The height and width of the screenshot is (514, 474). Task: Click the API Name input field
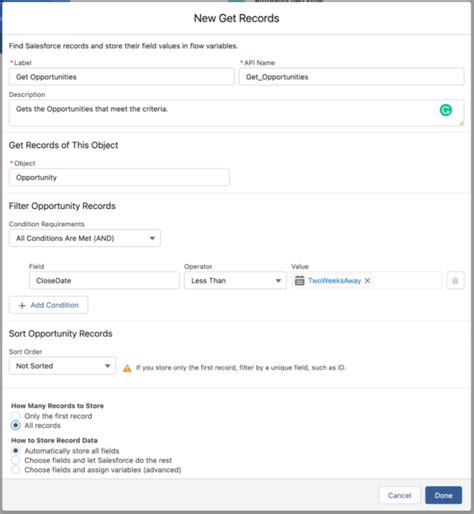coord(351,77)
